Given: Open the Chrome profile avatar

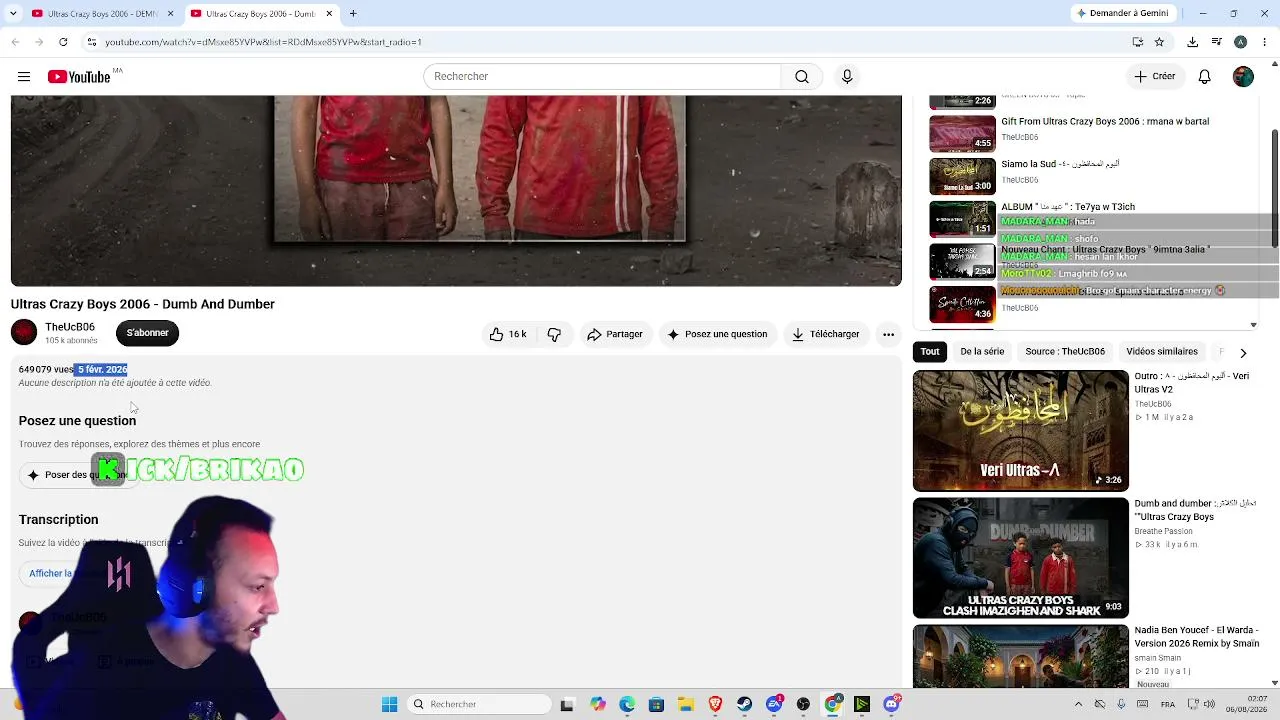Looking at the screenshot, I should (1240, 42).
